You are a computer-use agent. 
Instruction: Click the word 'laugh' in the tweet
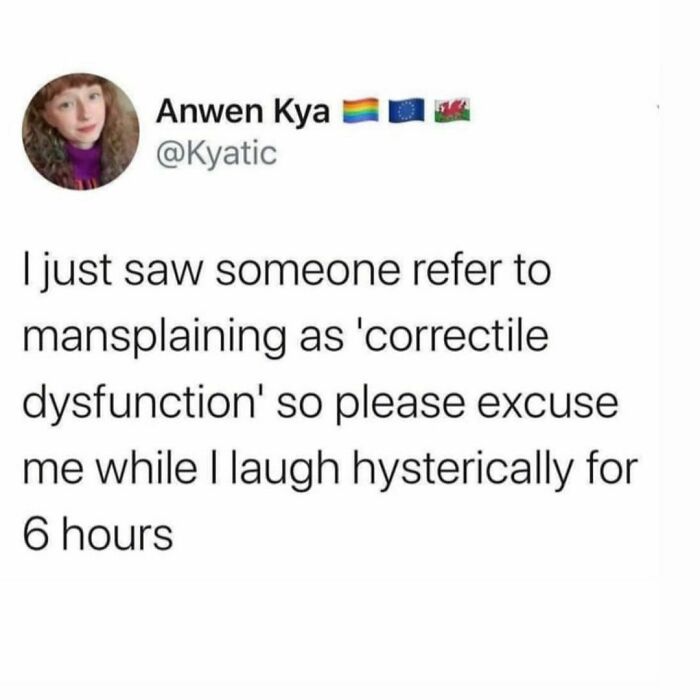pos(285,471)
